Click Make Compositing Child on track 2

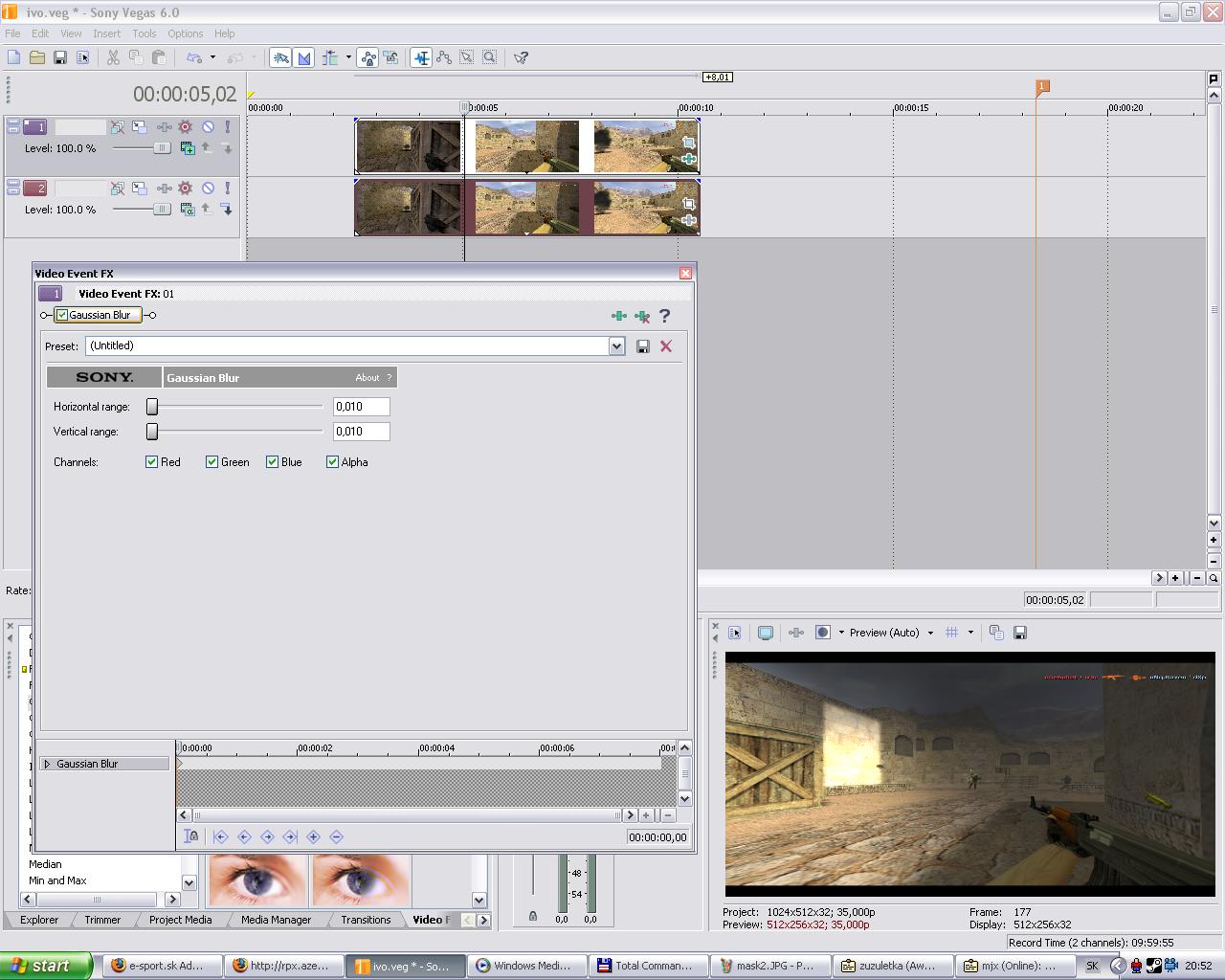[x=227, y=210]
